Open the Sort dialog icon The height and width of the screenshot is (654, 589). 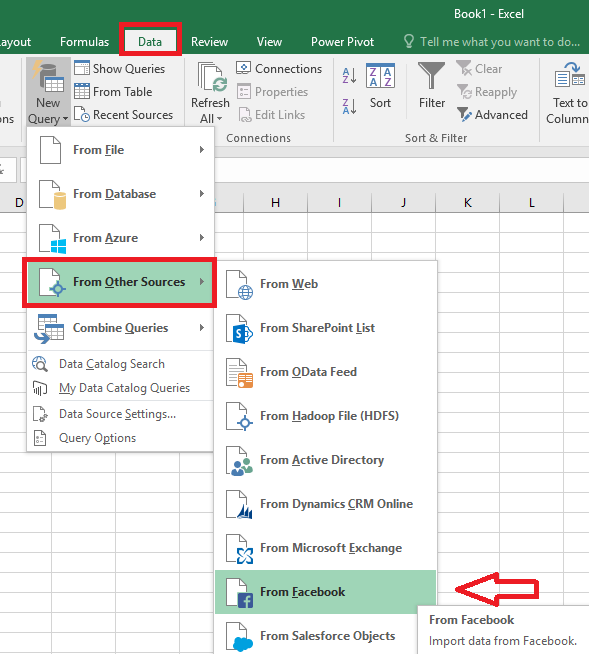[x=380, y=76]
